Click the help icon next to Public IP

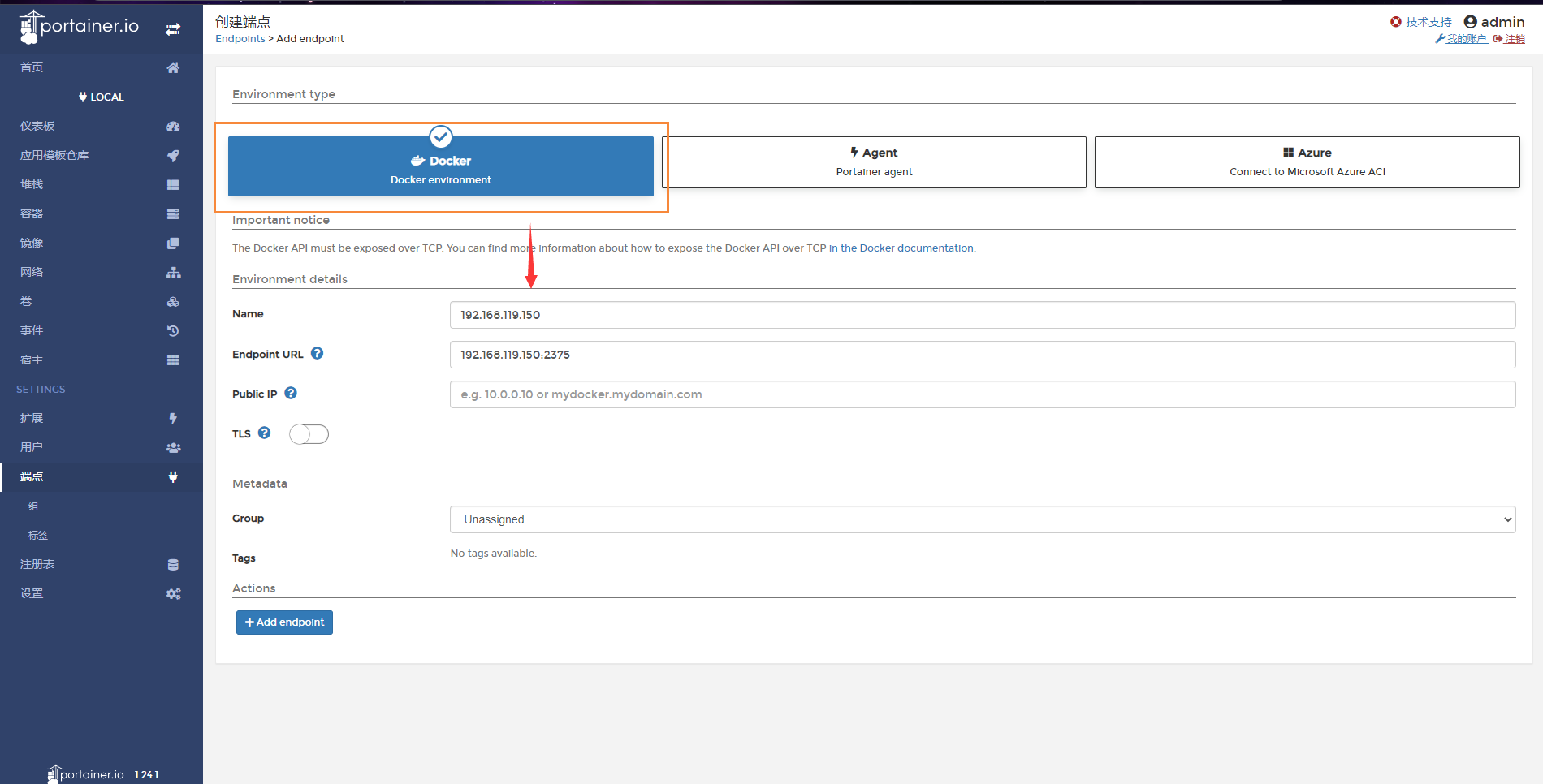point(291,393)
